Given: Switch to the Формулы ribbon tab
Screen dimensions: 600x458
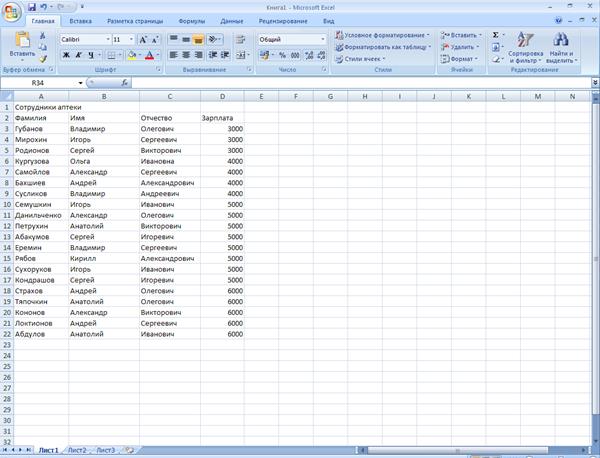Looking at the screenshot, I should pos(191,20).
